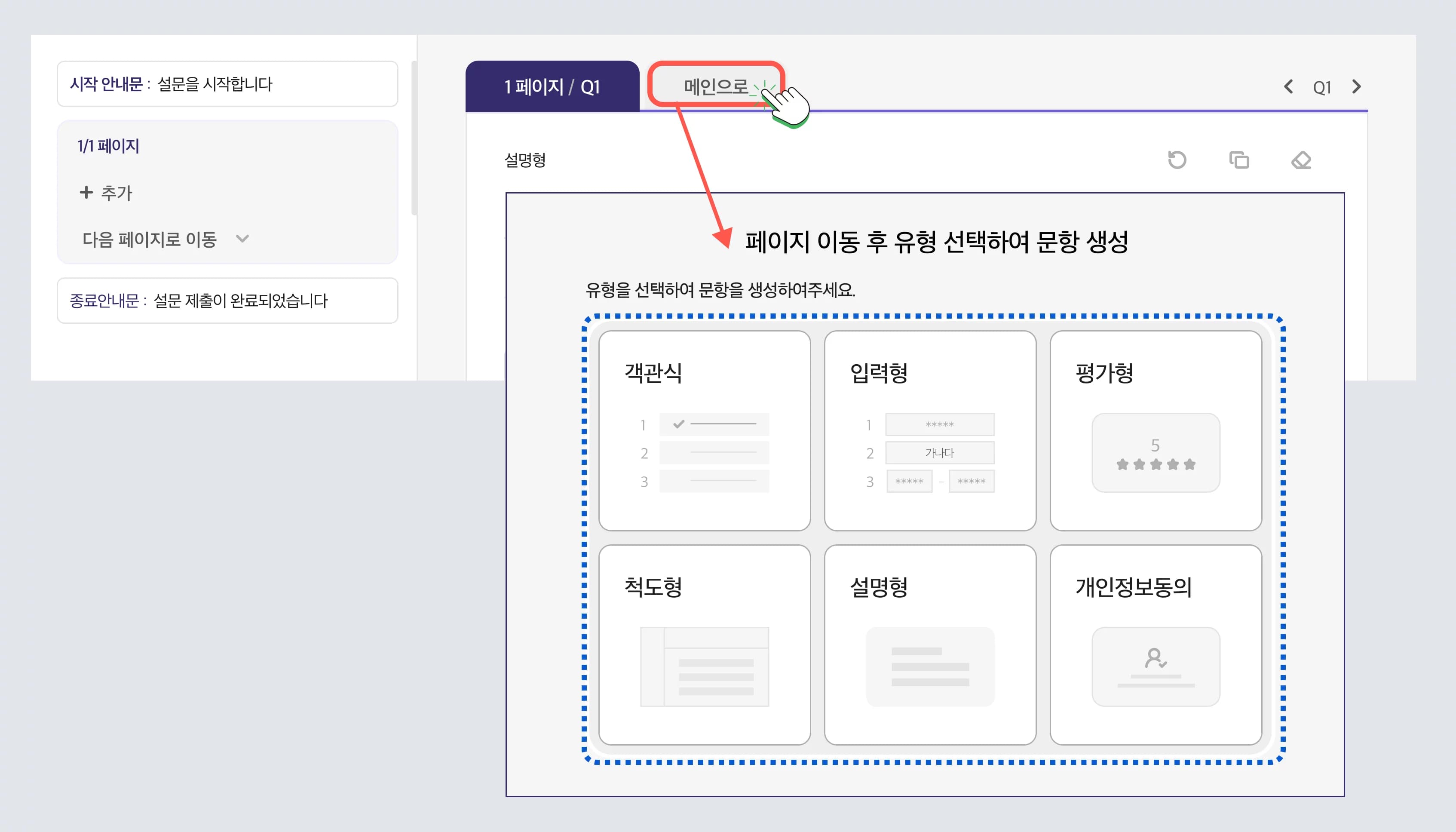Click the eraser delete icon
The image size is (1456, 832).
point(1301,160)
